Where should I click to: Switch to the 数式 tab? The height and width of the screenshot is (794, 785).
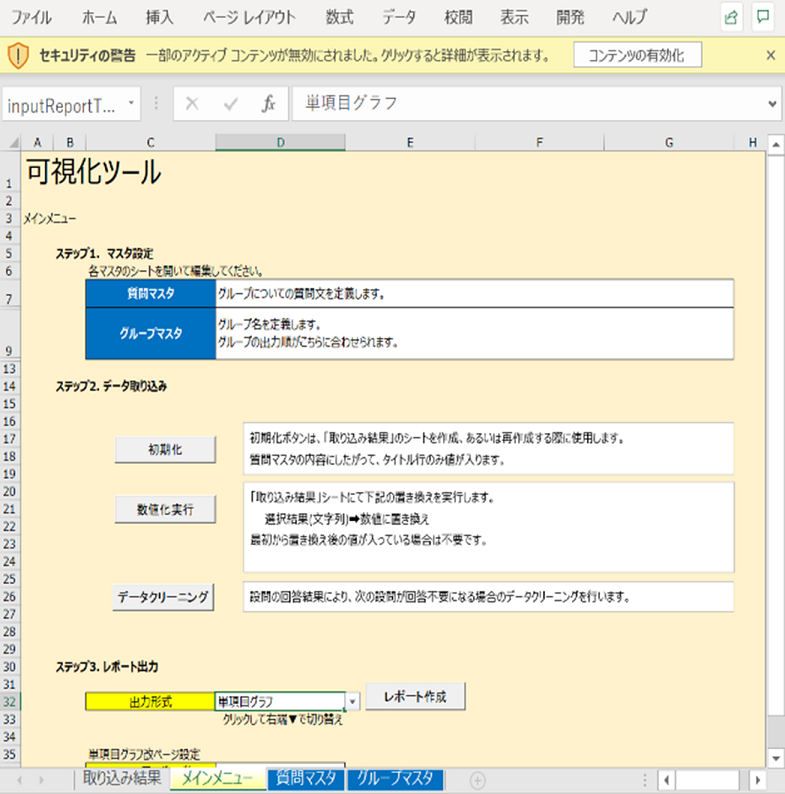coord(339,17)
